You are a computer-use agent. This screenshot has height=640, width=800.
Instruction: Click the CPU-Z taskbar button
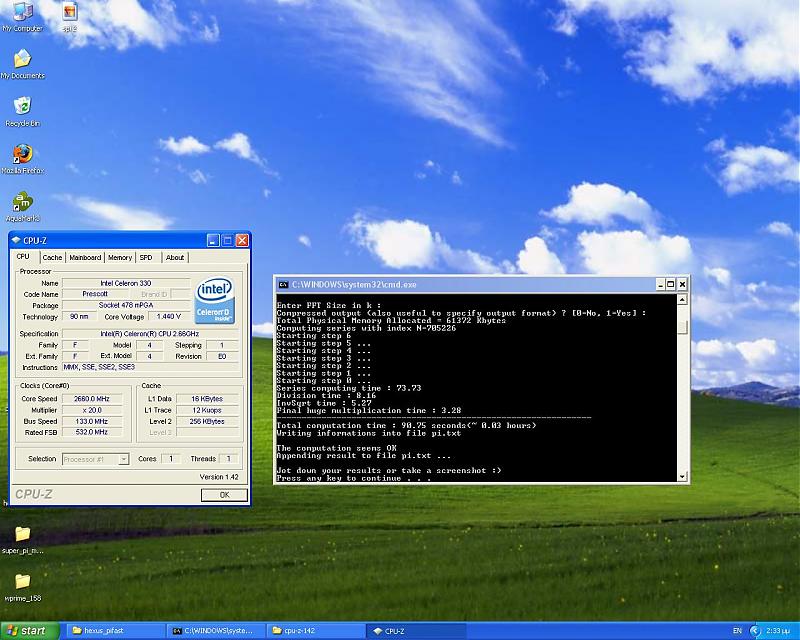[x=416, y=631]
